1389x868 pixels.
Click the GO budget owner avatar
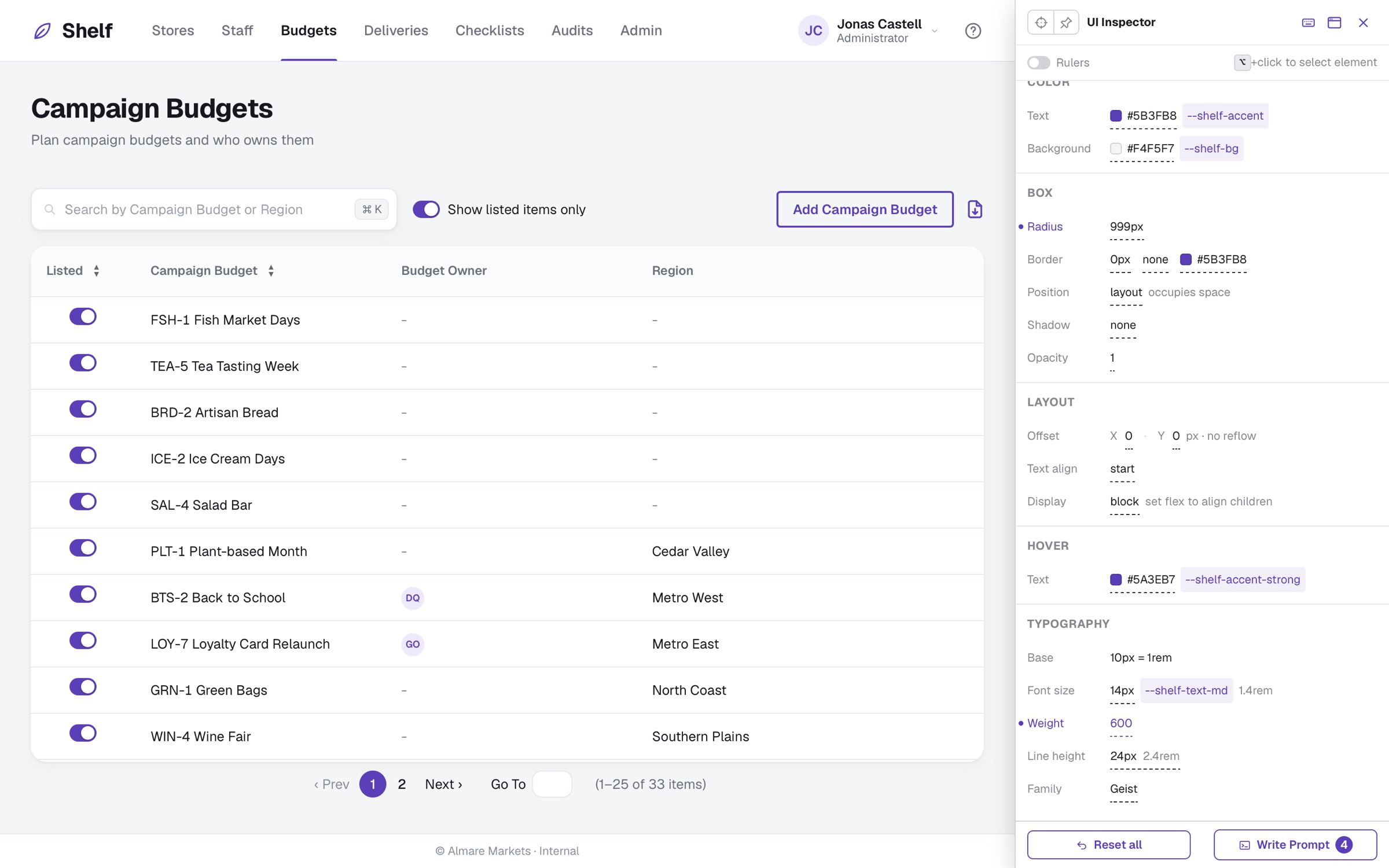pyautogui.click(x=413, y=644)
